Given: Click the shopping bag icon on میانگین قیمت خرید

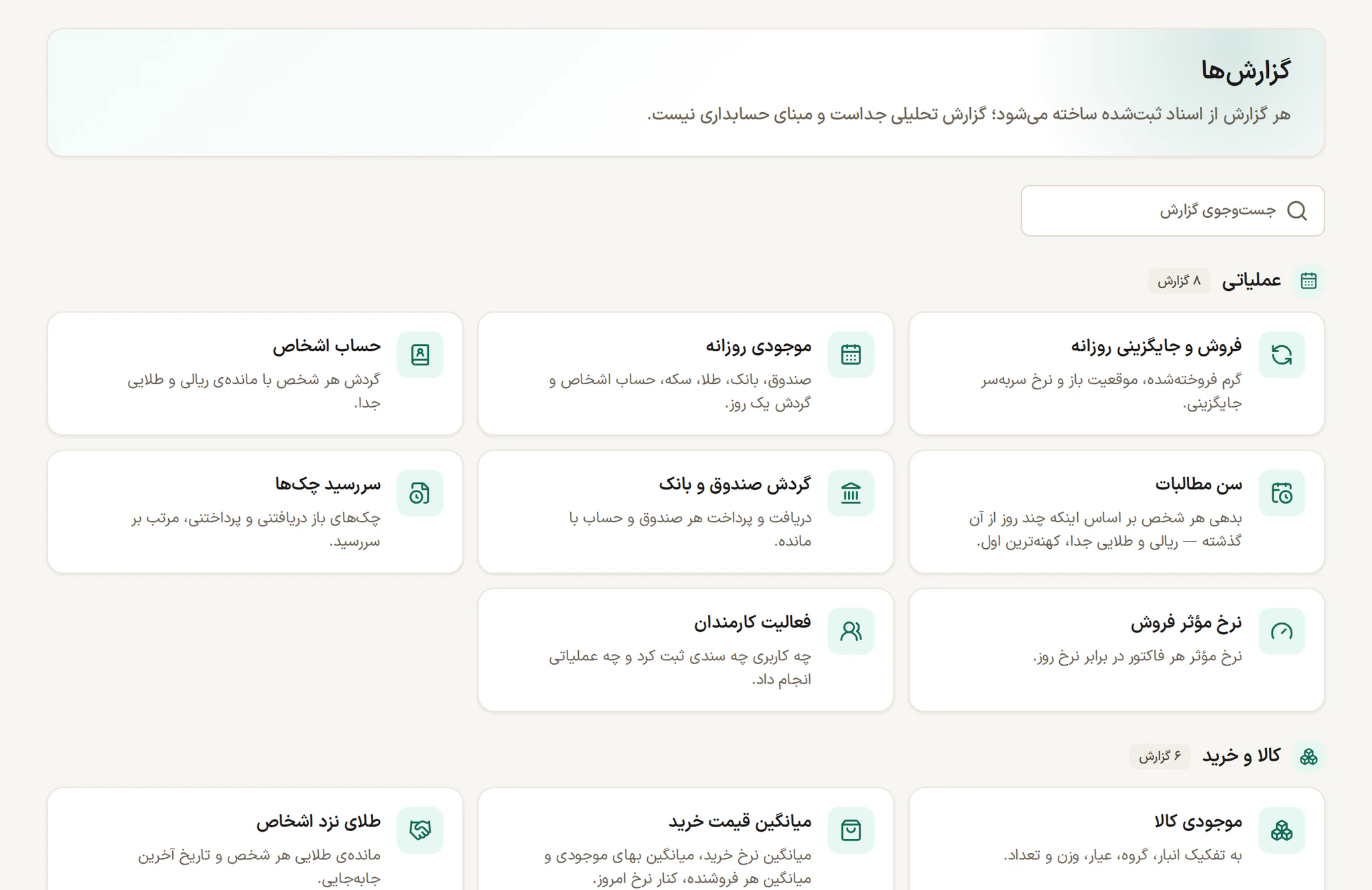Looking at the screenshot, I should click(x=851, y=830).
